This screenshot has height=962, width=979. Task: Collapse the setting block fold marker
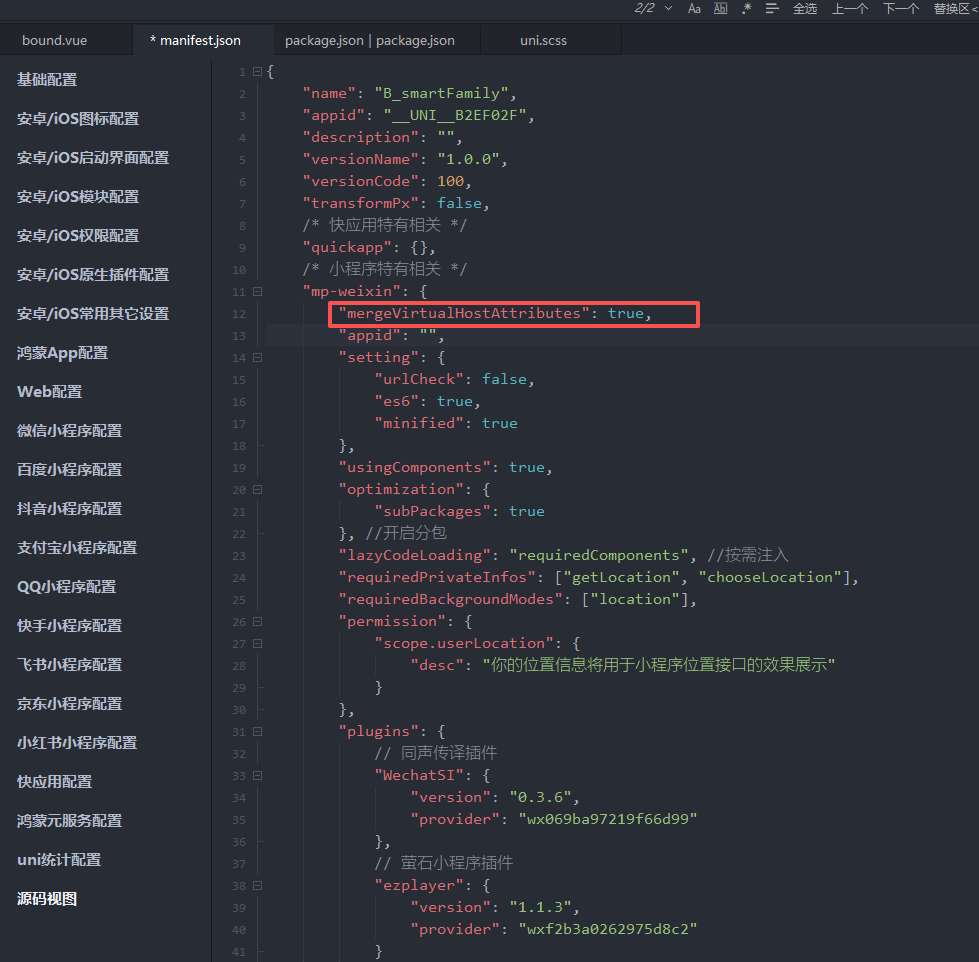(x=257, y=357)
